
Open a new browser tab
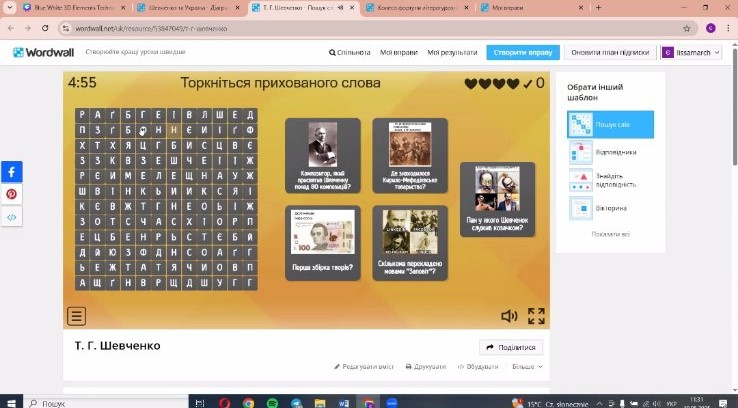pyautogui.click(x=599, y=8)
